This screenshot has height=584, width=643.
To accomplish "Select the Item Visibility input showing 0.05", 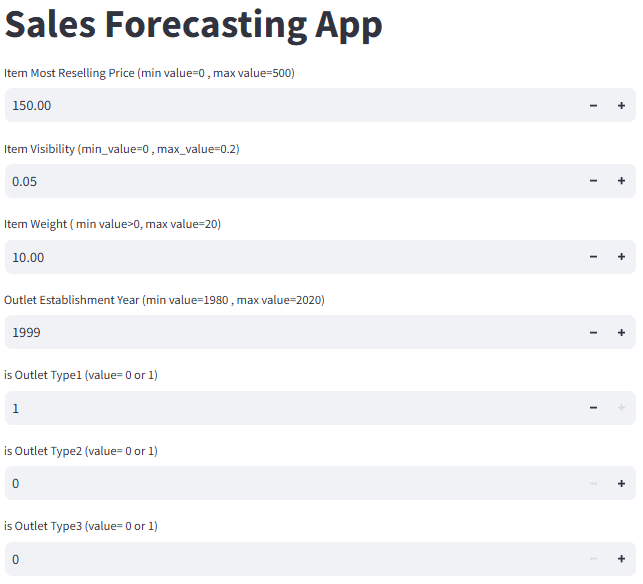I will [292, 181].
